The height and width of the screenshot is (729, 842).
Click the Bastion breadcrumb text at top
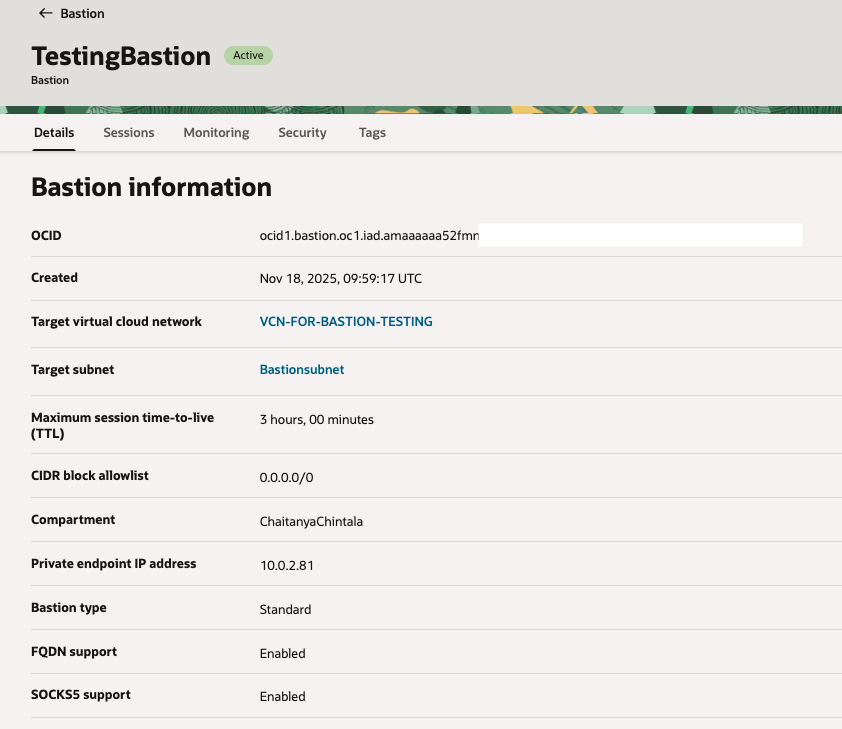(x=82, y=14)
